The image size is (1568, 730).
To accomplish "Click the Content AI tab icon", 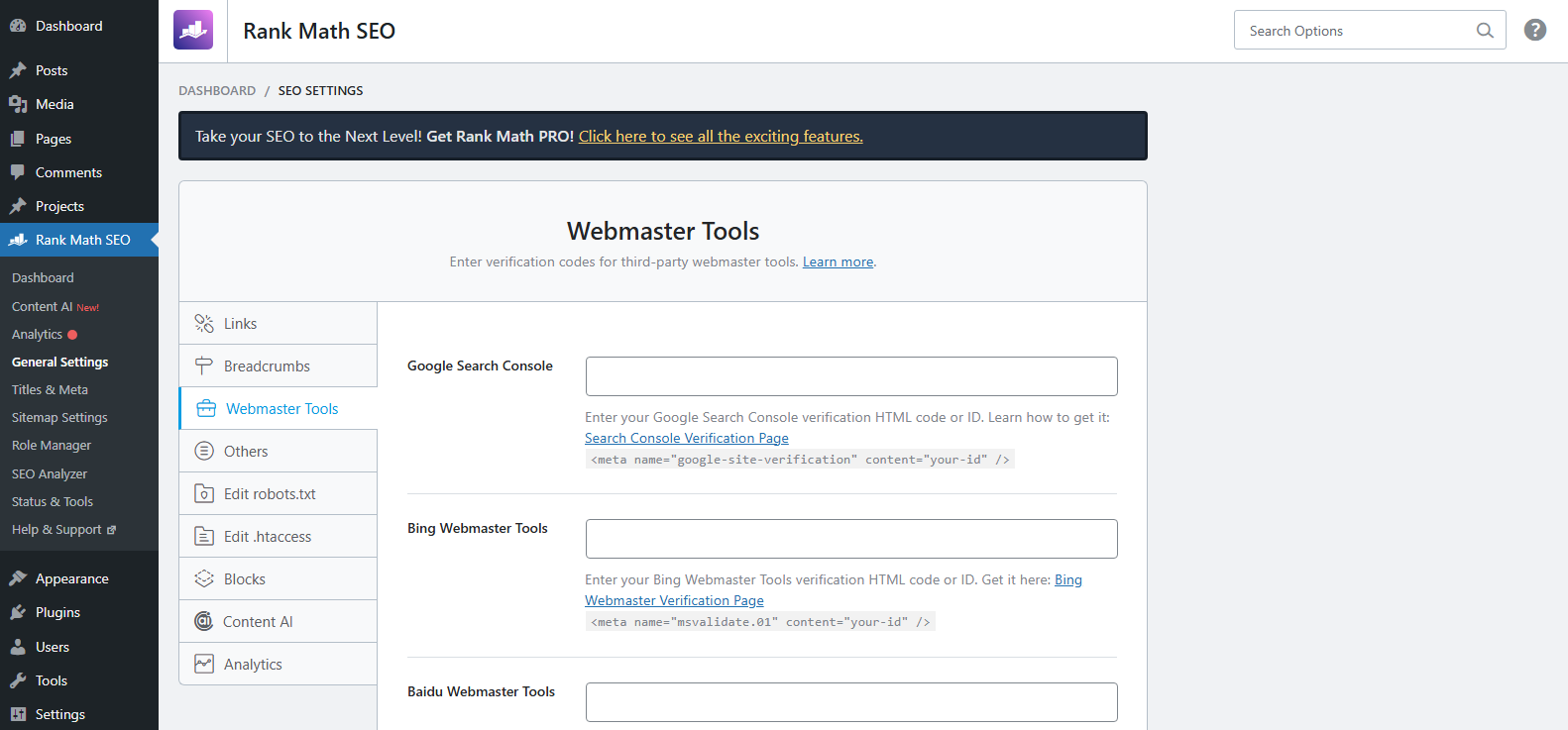I will pos(204,622).
